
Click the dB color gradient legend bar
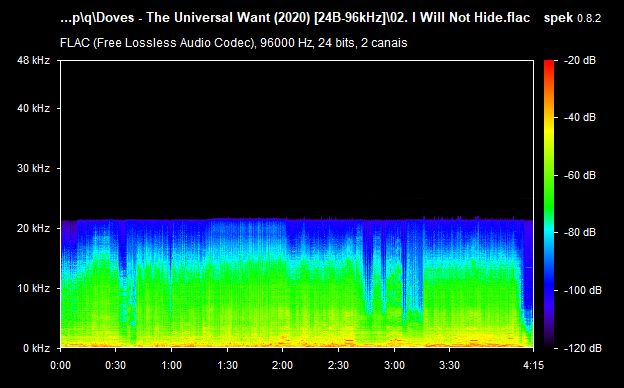pos(549,204)
